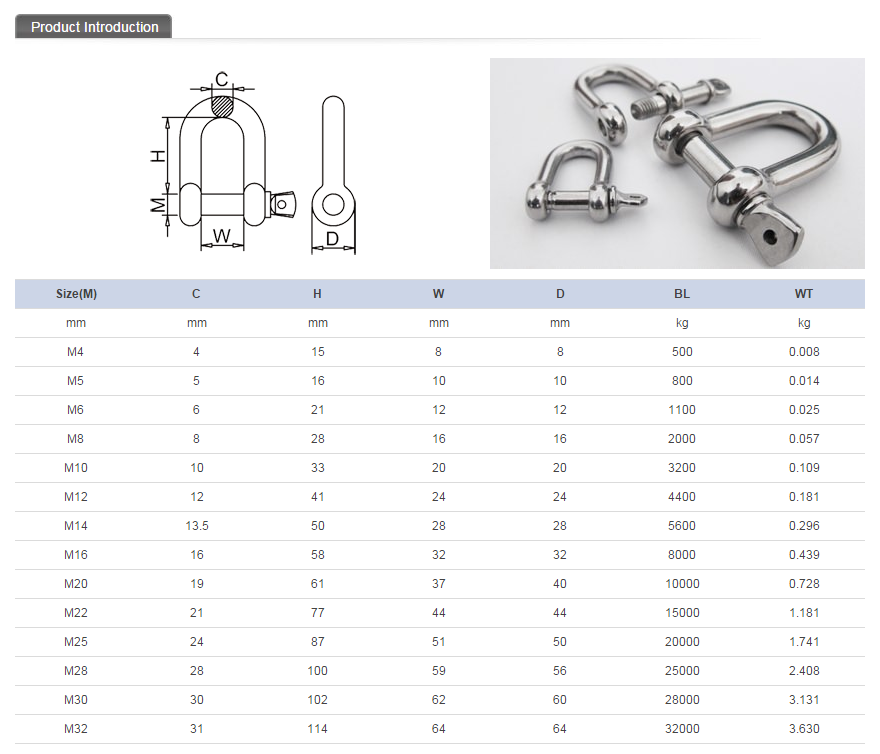This screenshot has height=754, width=880.
Task: Click the 25000 breaking load for M28
Action: tap(682, 671)
